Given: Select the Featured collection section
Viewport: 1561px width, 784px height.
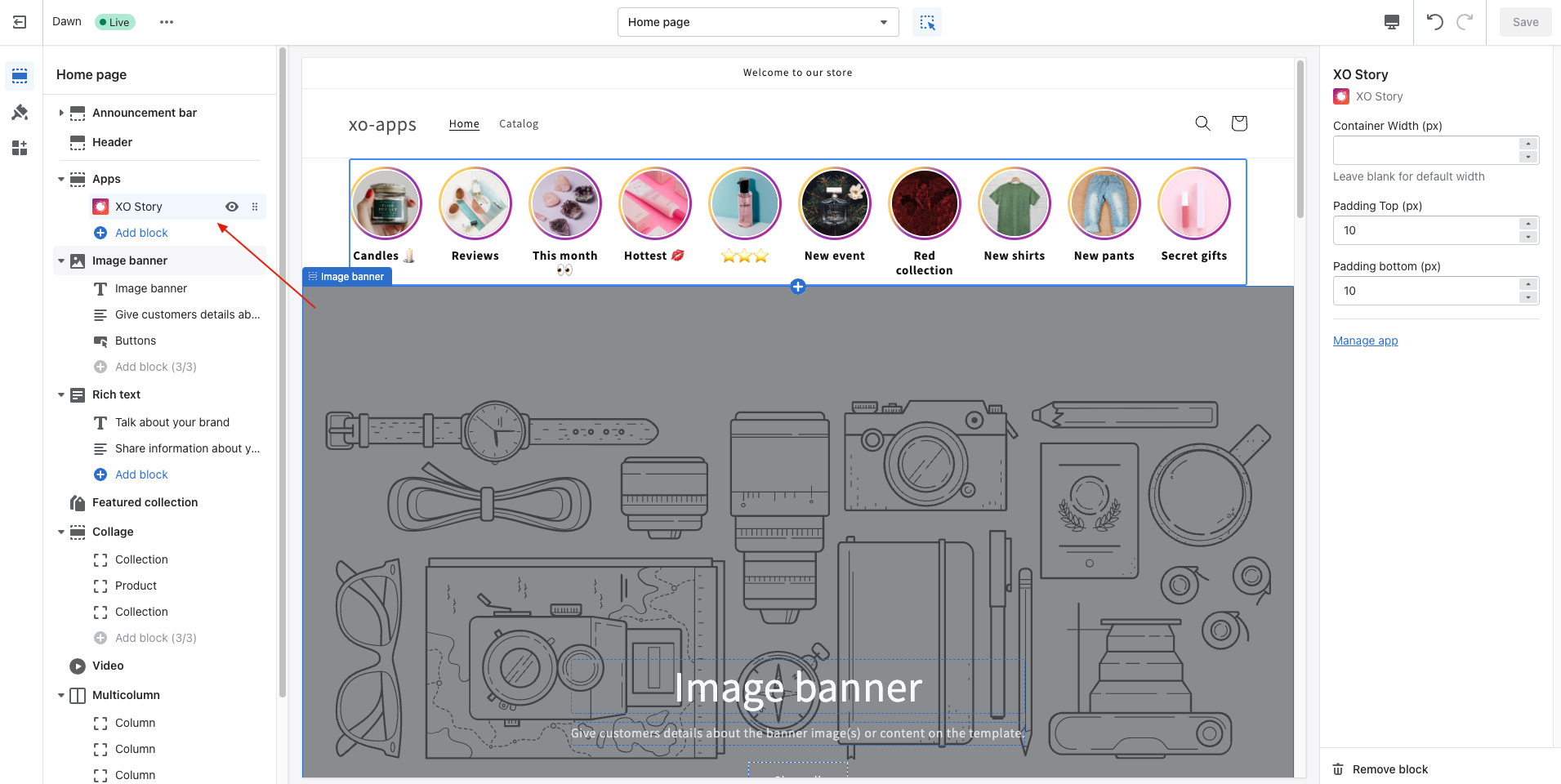Looking at the screenshot, I should (145, 502).
